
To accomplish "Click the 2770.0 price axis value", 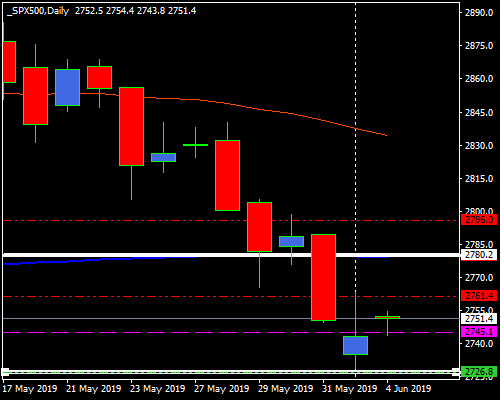I will 479,277.
